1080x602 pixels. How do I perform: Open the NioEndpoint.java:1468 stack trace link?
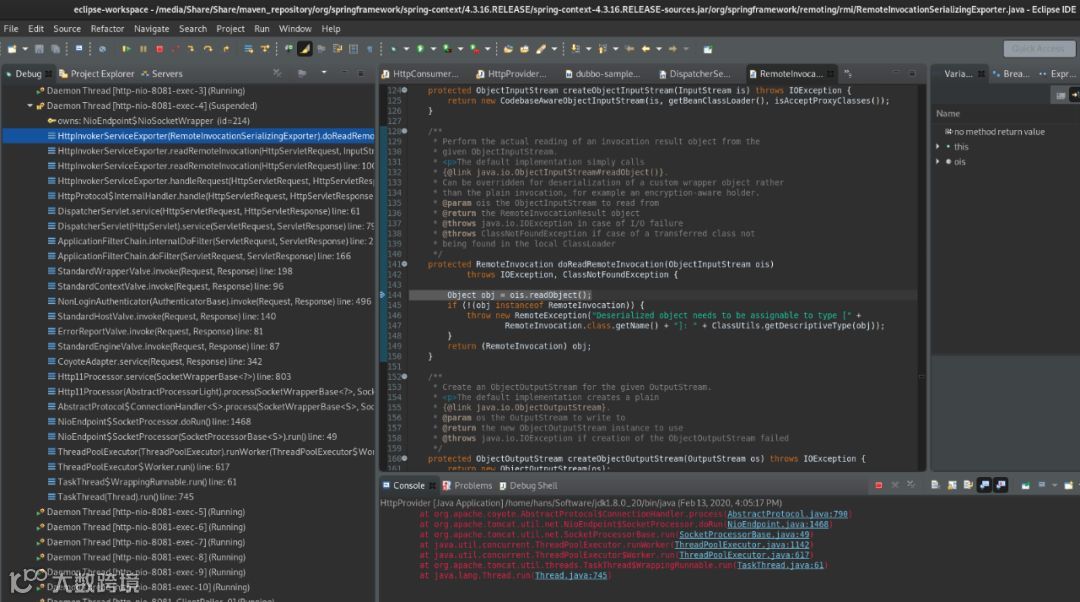(778, 524)
